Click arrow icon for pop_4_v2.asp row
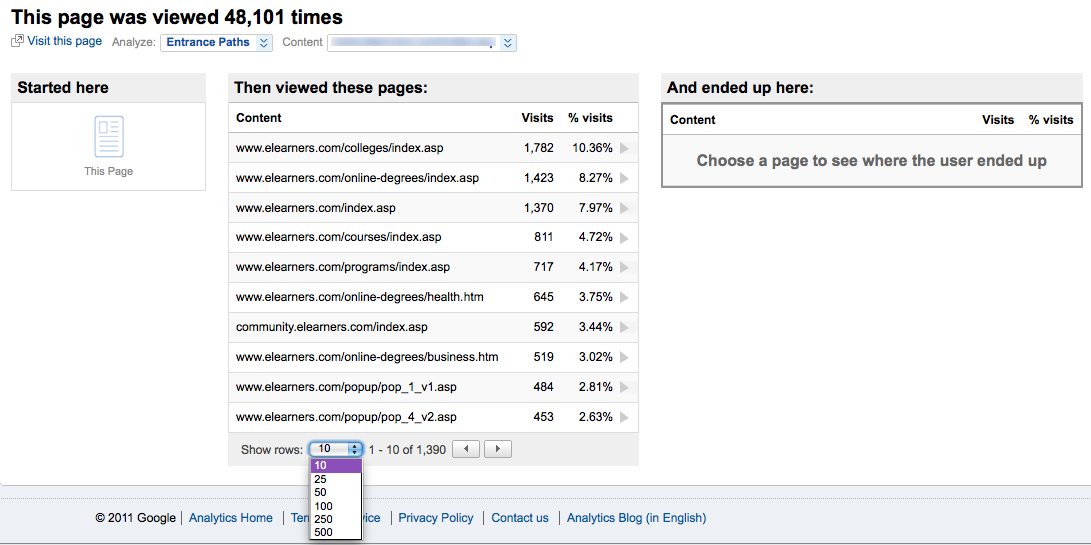The width and height of the screenshot is (1091, 545). tap(624, 417)
